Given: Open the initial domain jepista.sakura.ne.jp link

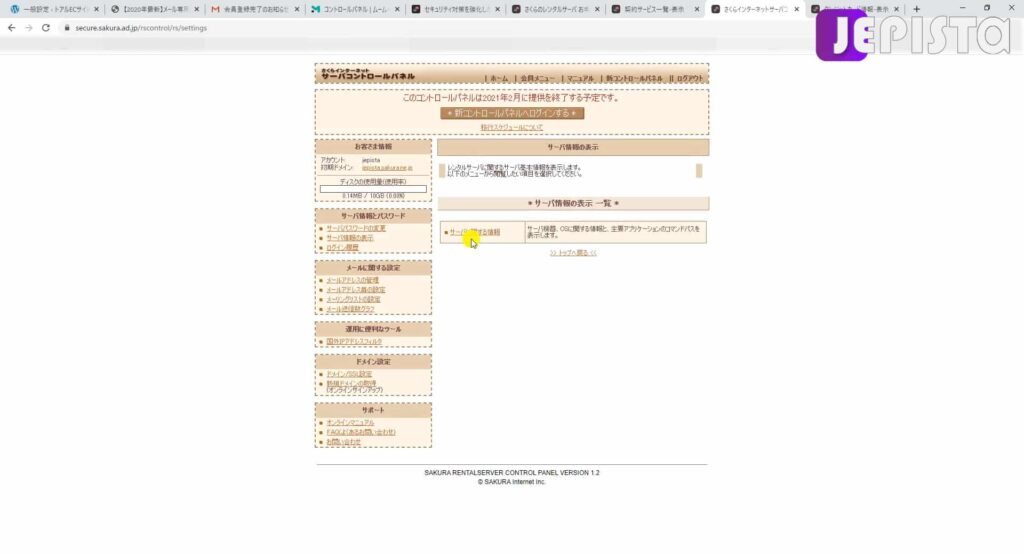Looking at the screenshot, I should click(x=387, y=168).
